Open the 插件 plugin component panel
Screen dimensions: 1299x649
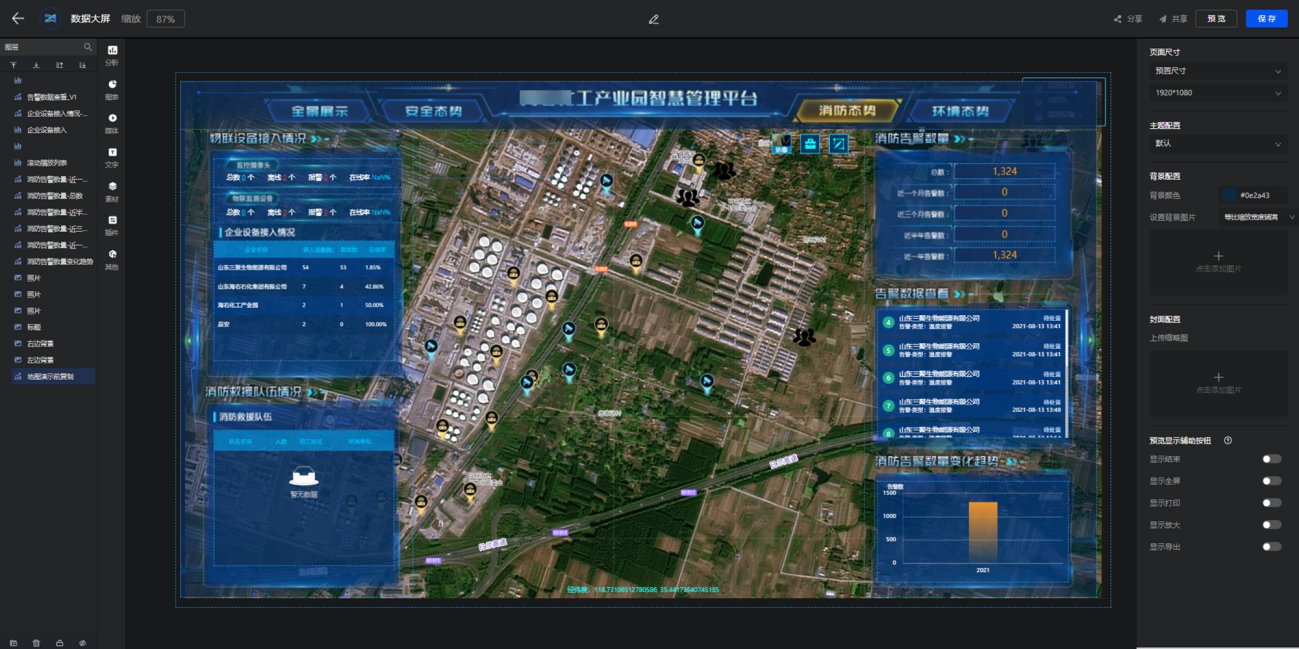(x=112, y=226)
